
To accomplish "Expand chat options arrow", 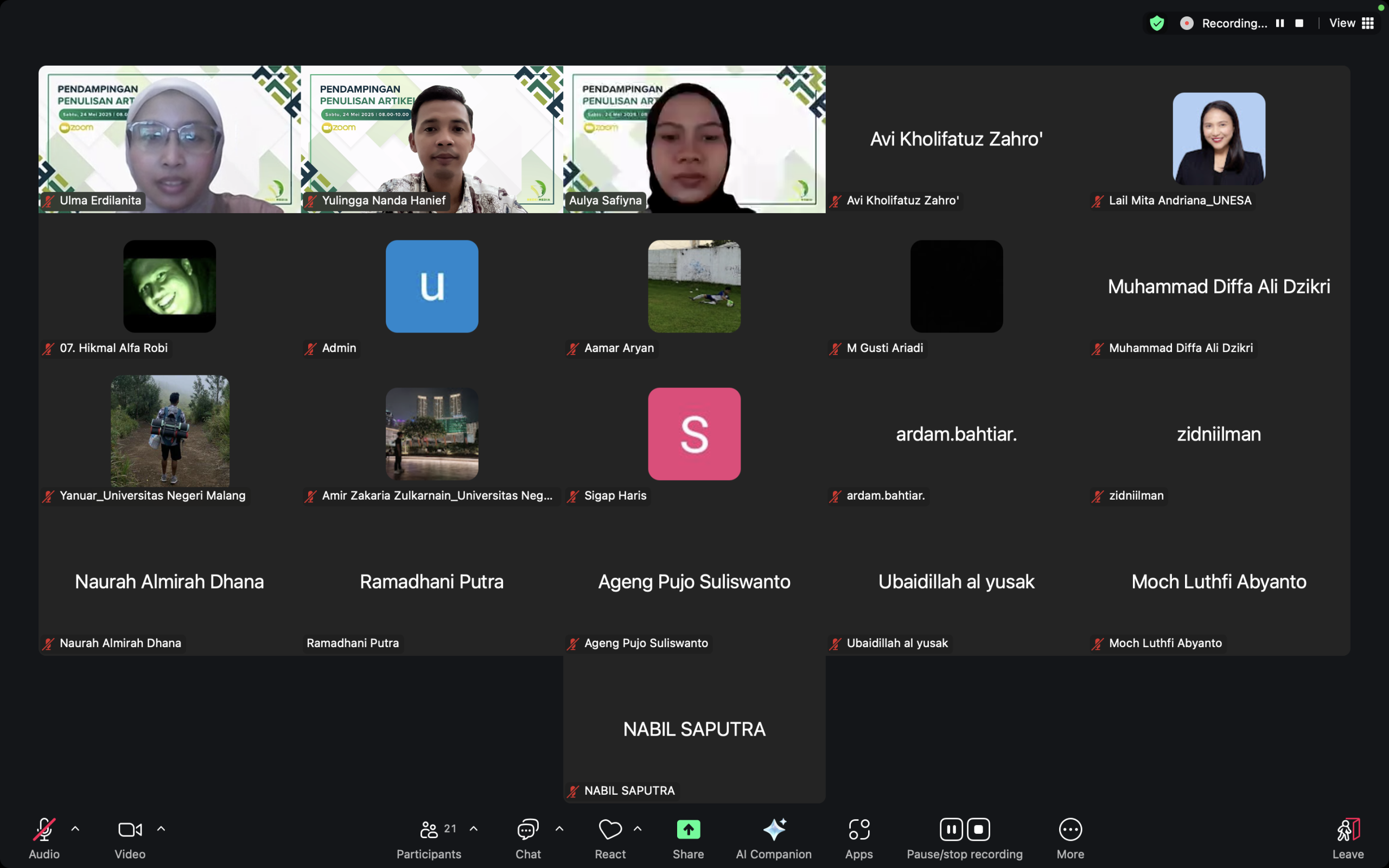I will point(559,828).
